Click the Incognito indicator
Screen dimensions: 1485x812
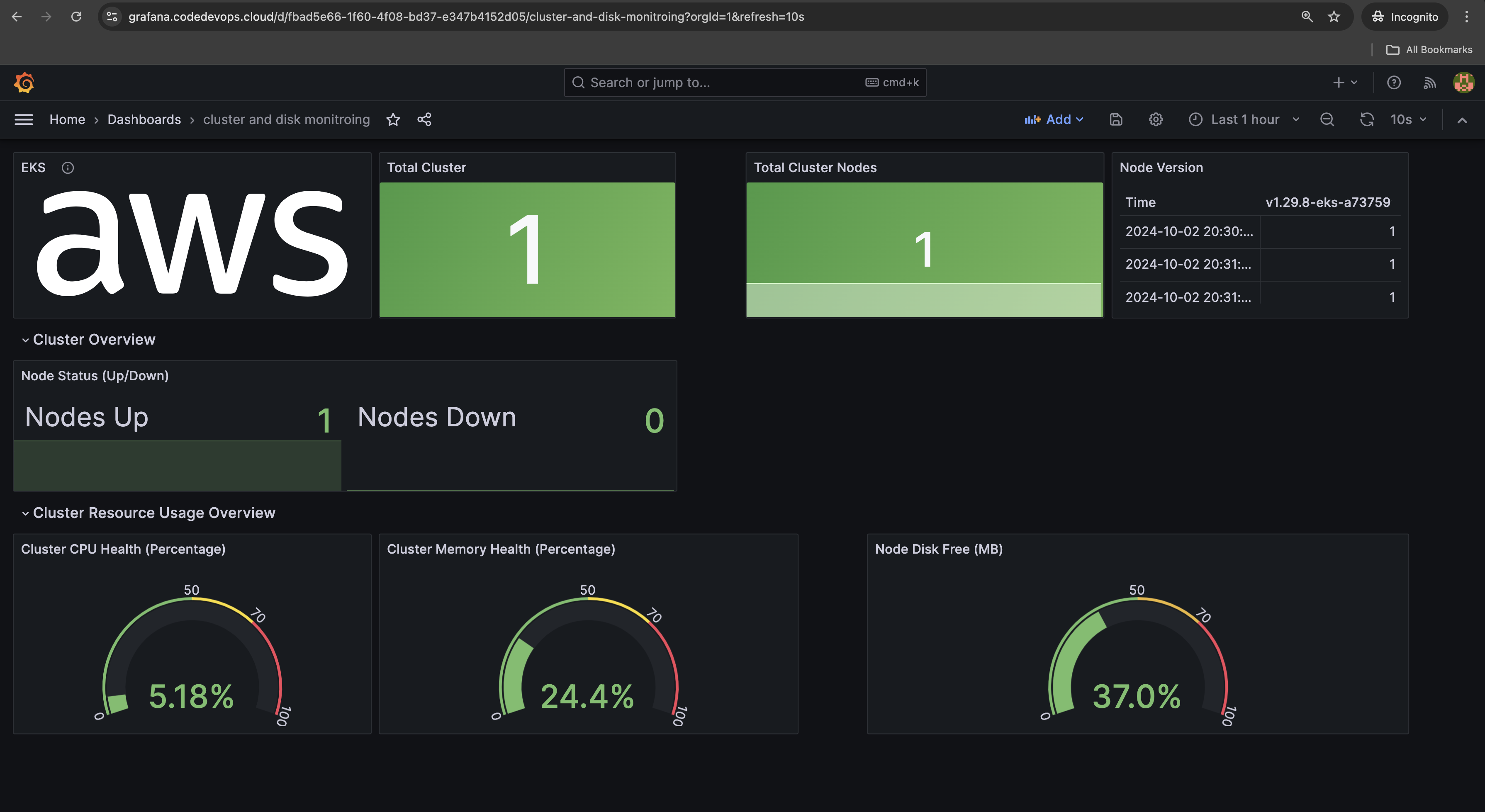1405,17
